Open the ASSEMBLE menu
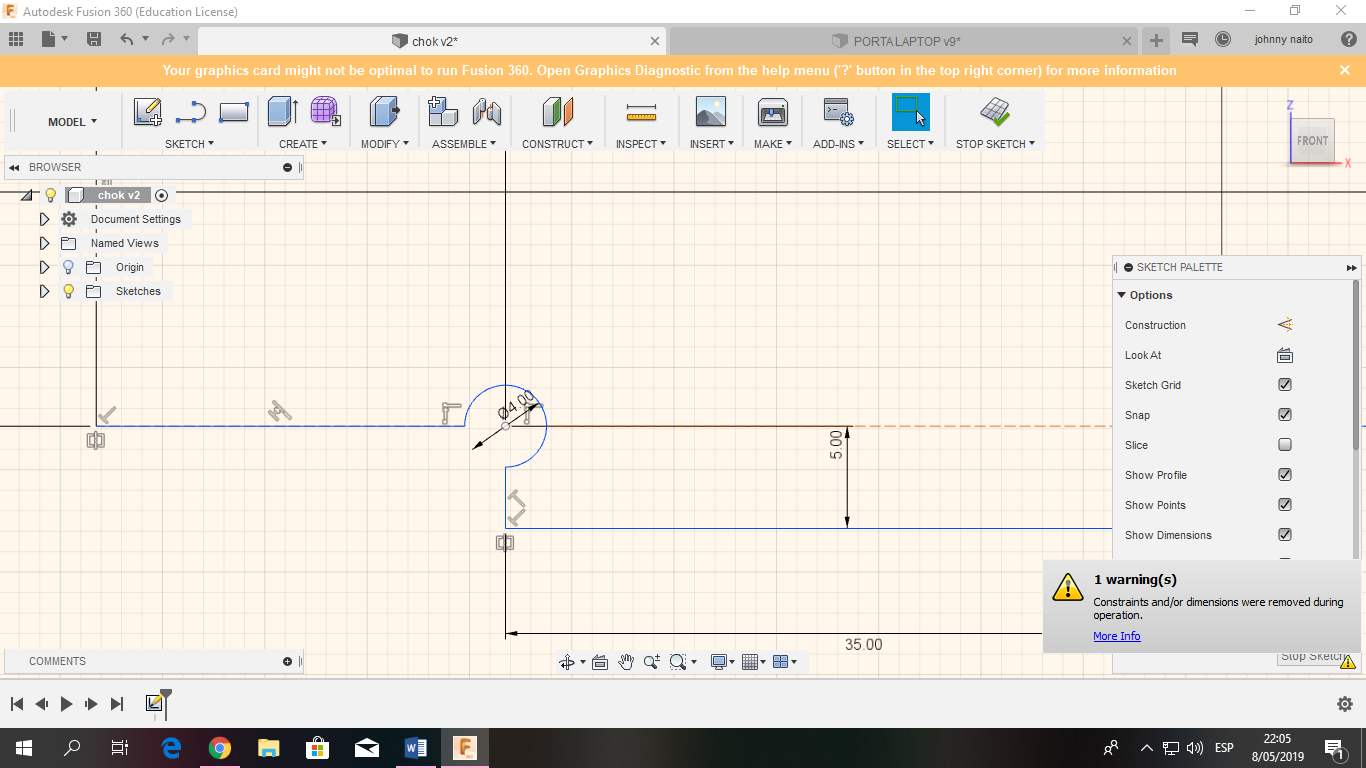 point(465,144)
